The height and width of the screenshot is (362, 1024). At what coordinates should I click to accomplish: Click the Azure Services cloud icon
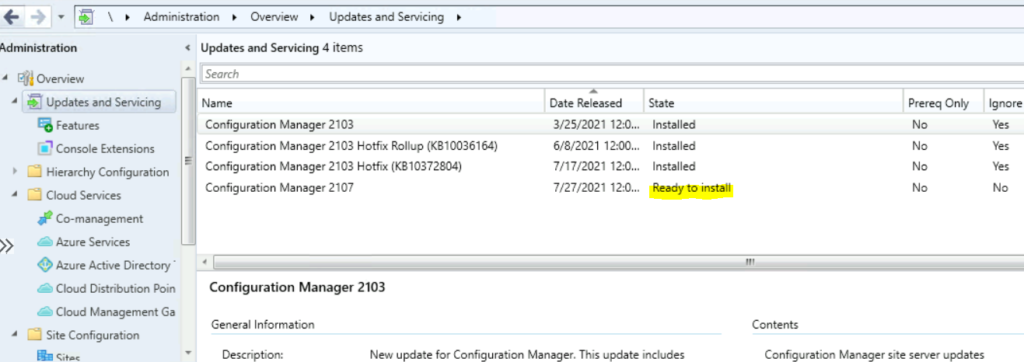pos(45,242)
